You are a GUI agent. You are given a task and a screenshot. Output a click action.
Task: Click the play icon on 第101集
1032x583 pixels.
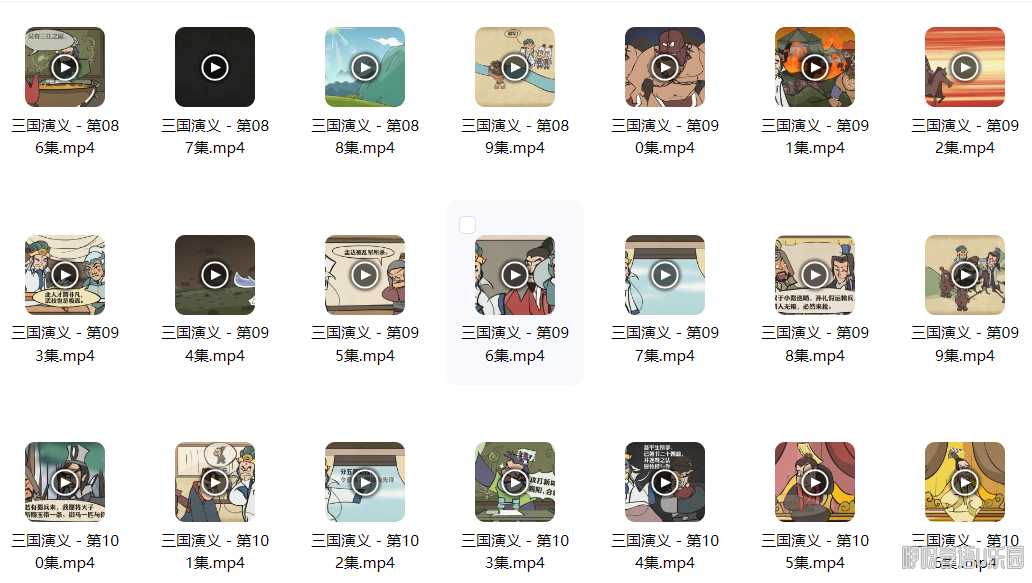pos(215,482)
